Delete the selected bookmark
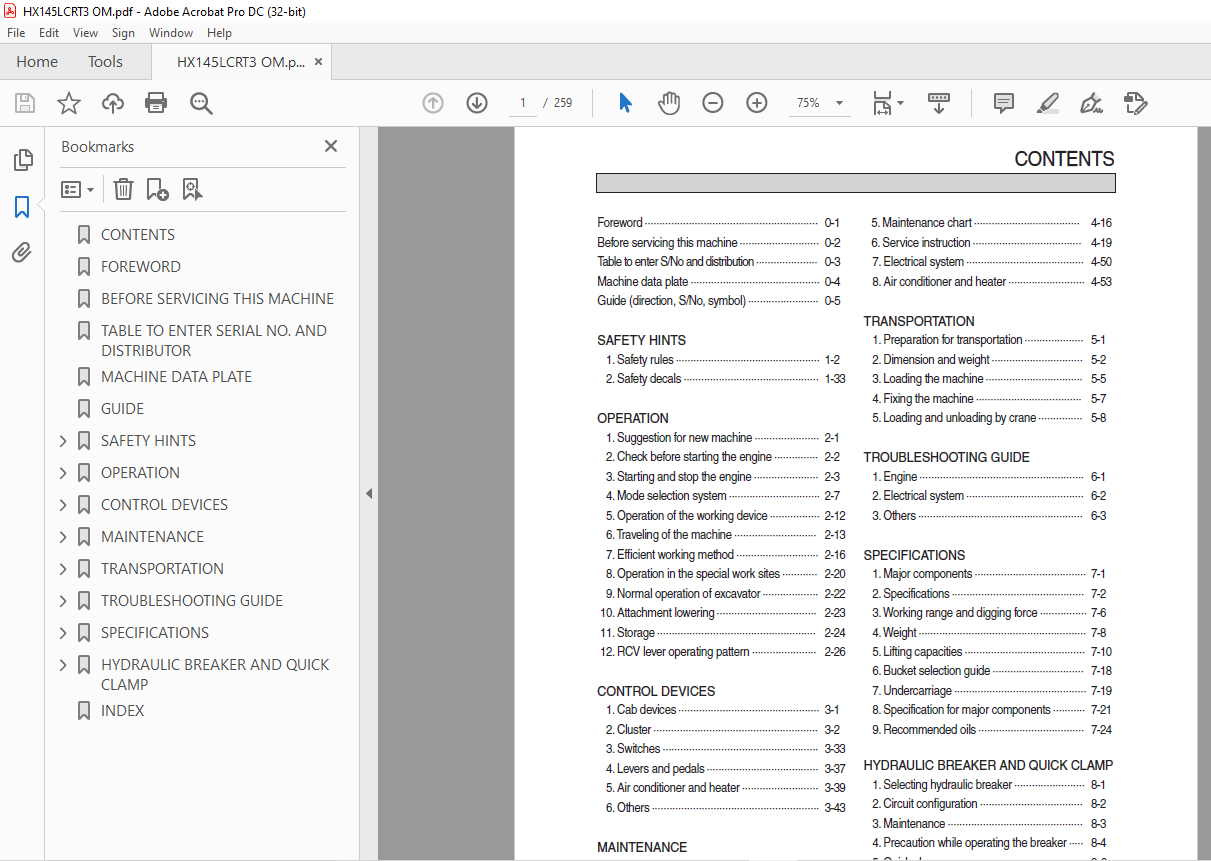 click(x=123, y=189)
